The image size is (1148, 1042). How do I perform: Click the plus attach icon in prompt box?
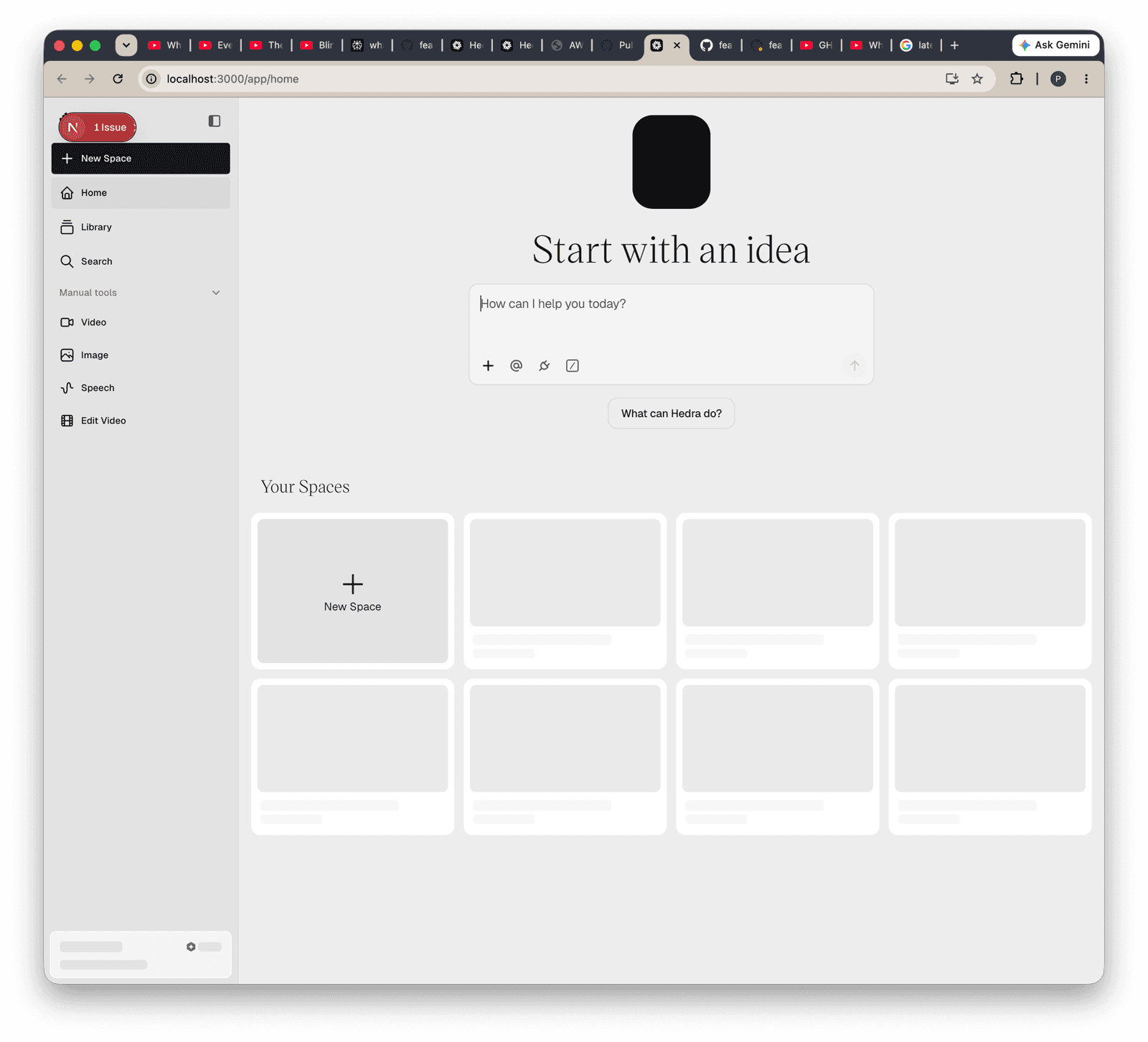[x=488, y=366]
